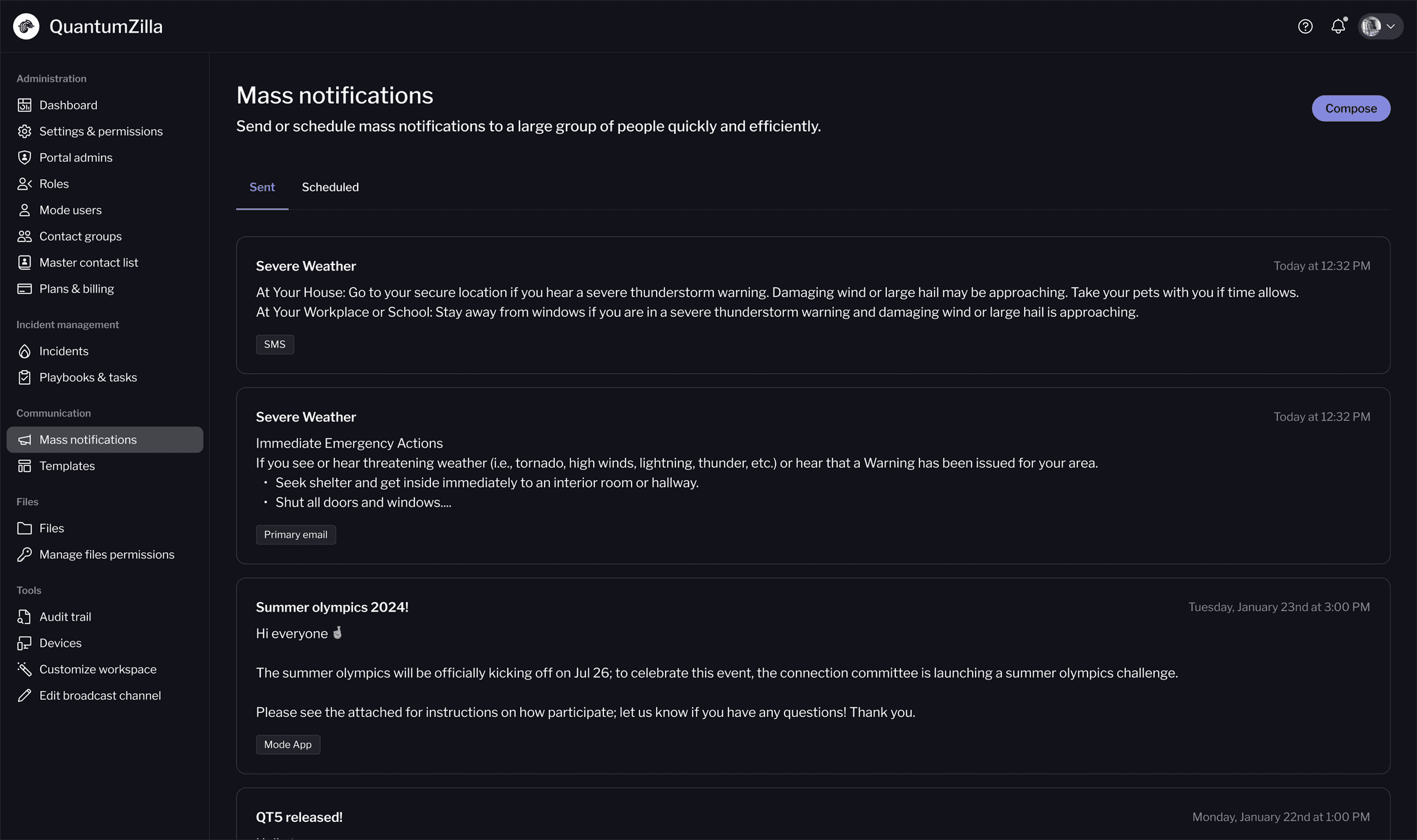Click the Settings & permissions gear icon
Viewport: 1417px width, 840px height.
click(x=25, y=131)
